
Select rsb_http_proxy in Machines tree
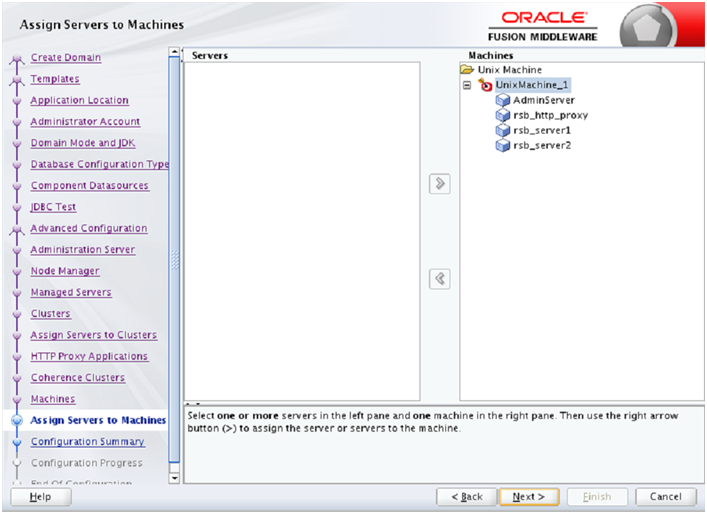(x=551, y=115)
